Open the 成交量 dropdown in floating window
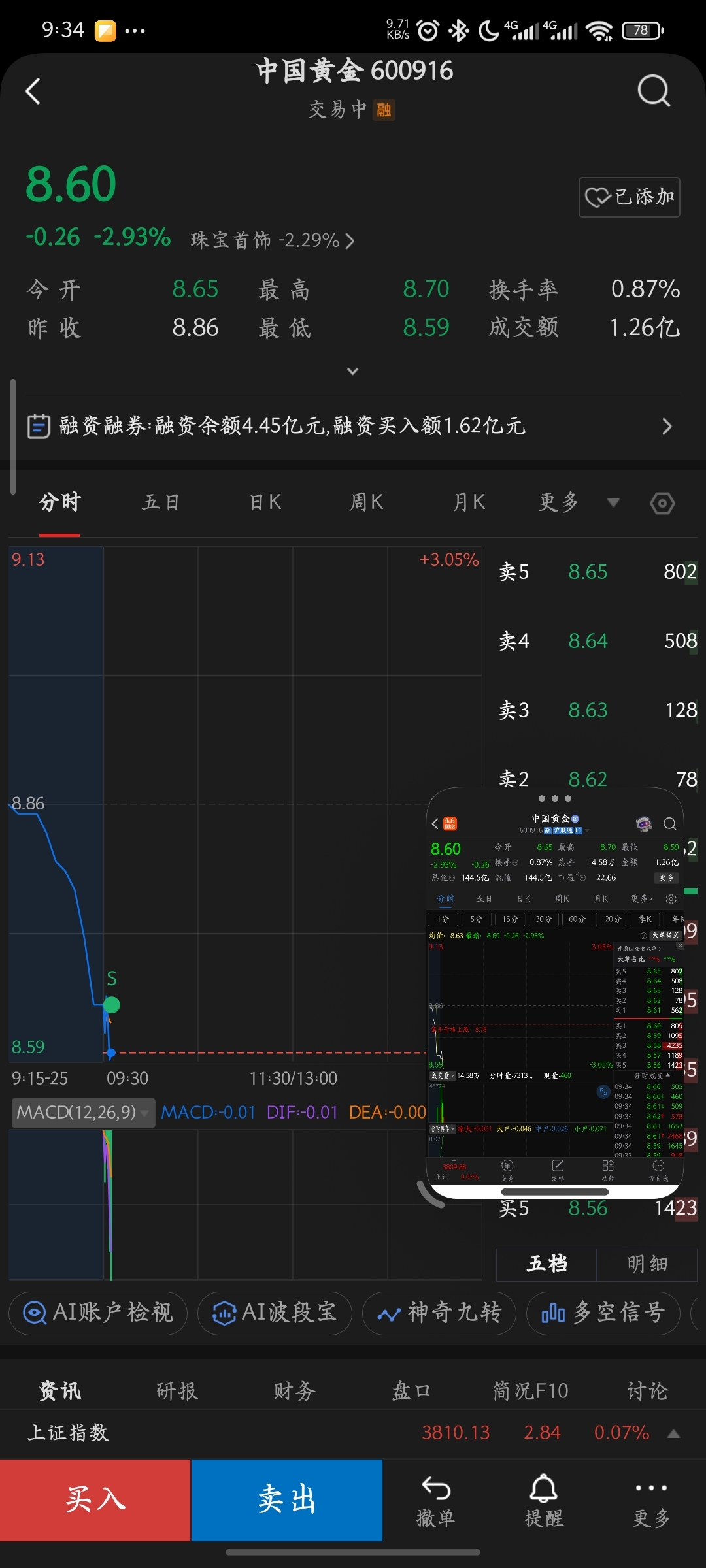The width and height of the screenshot is (706, 1568). point(443,1075)
